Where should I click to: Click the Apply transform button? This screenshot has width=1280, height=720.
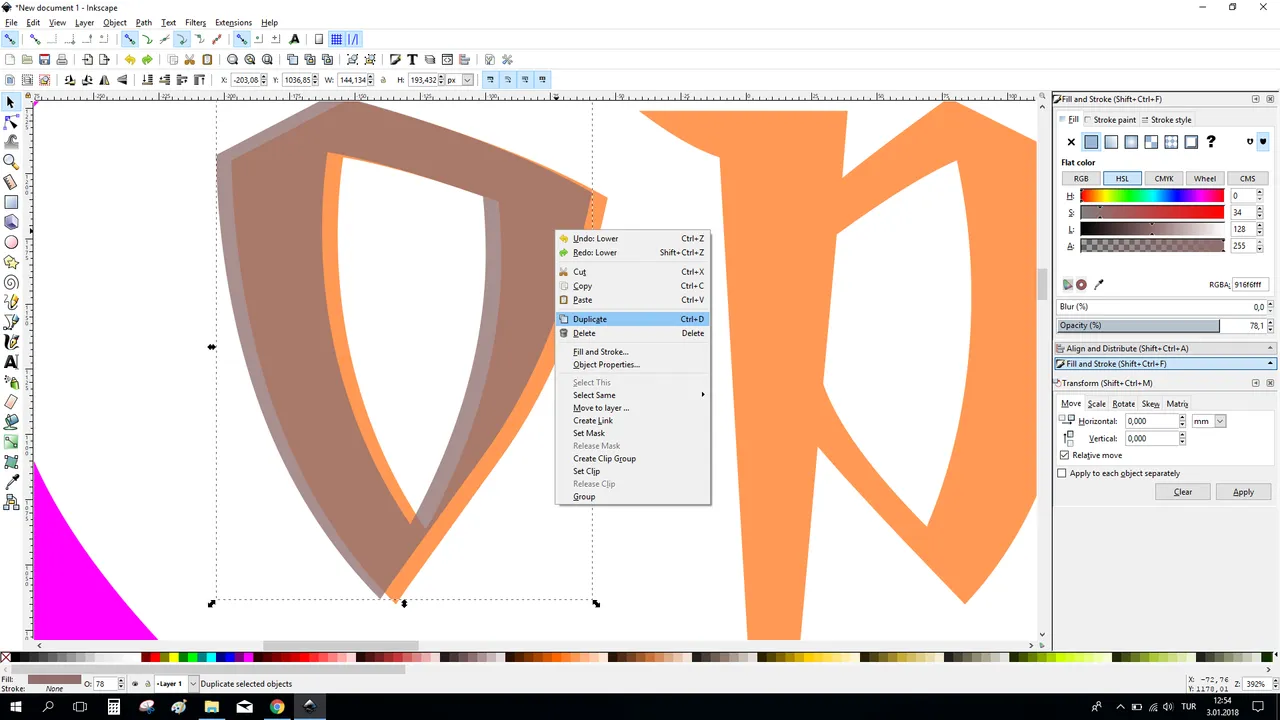(1243, 492)
